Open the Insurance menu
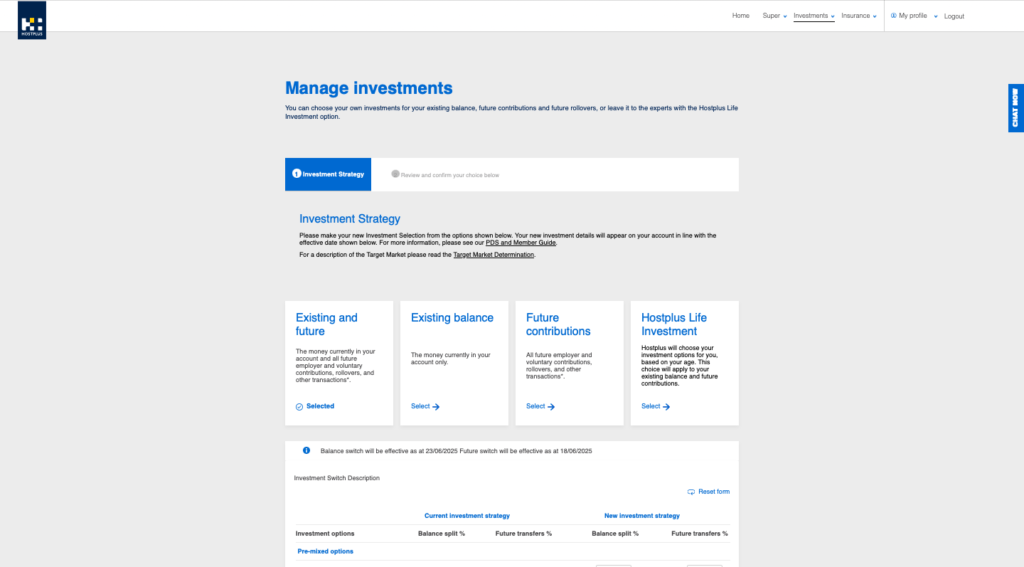Image resolution: width=1024 pixels, height=567 pixels. point(856,16)
